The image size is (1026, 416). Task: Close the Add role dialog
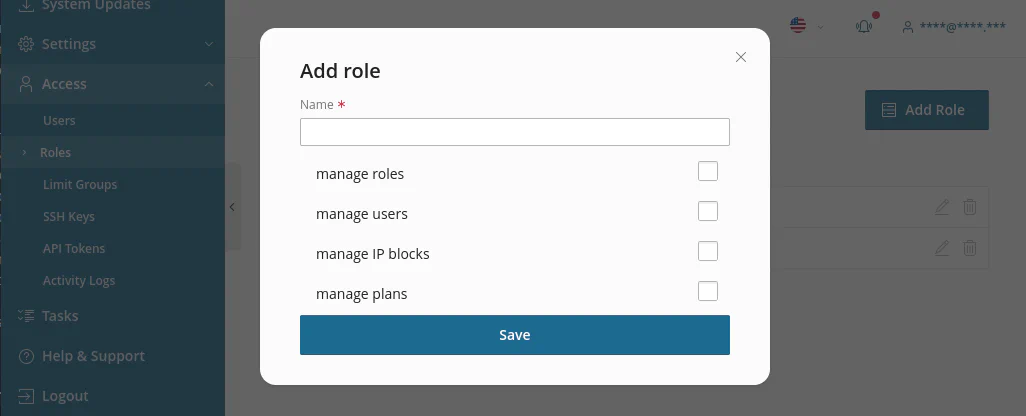741,57
